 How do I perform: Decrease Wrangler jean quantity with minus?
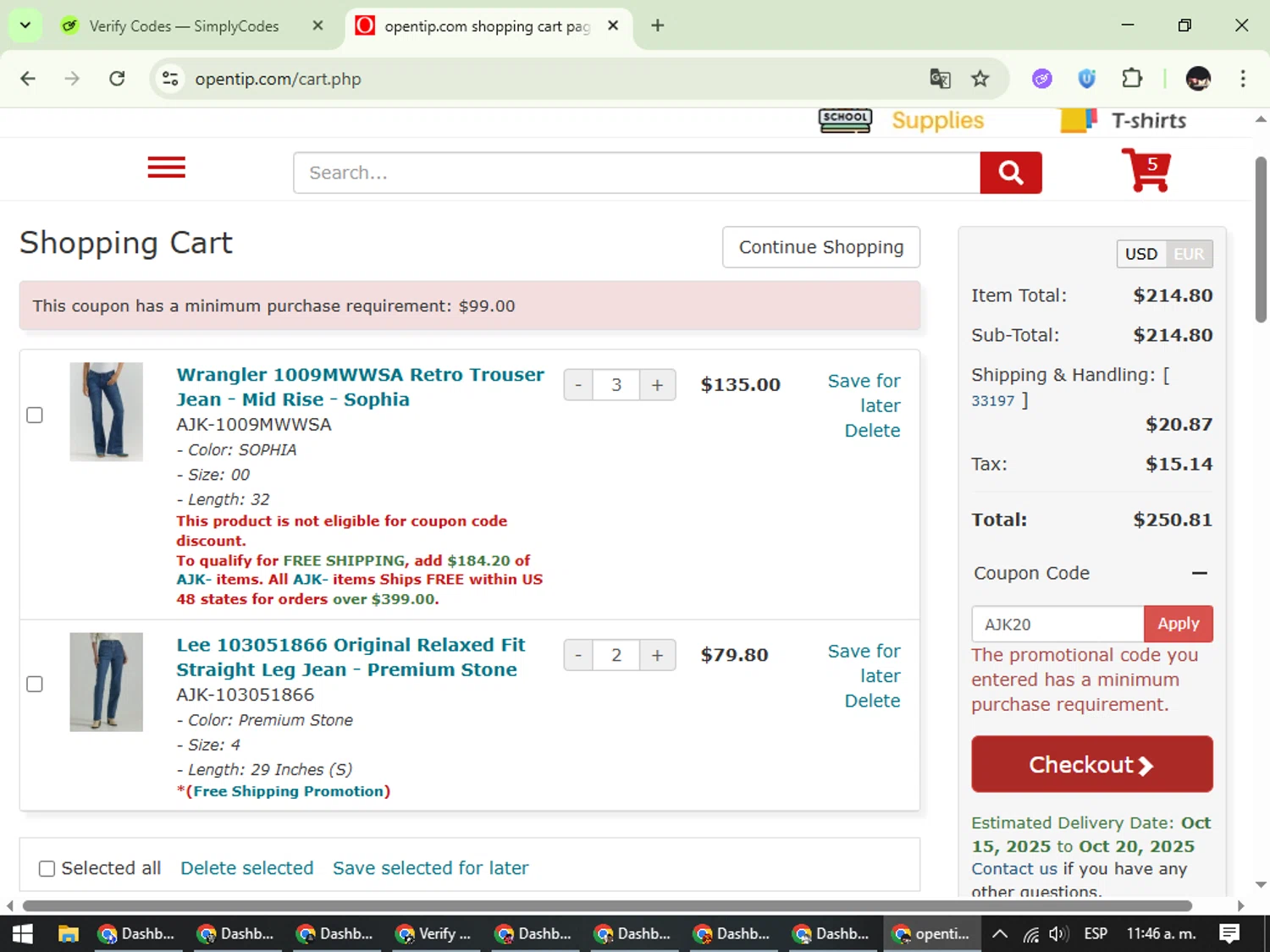578,385
